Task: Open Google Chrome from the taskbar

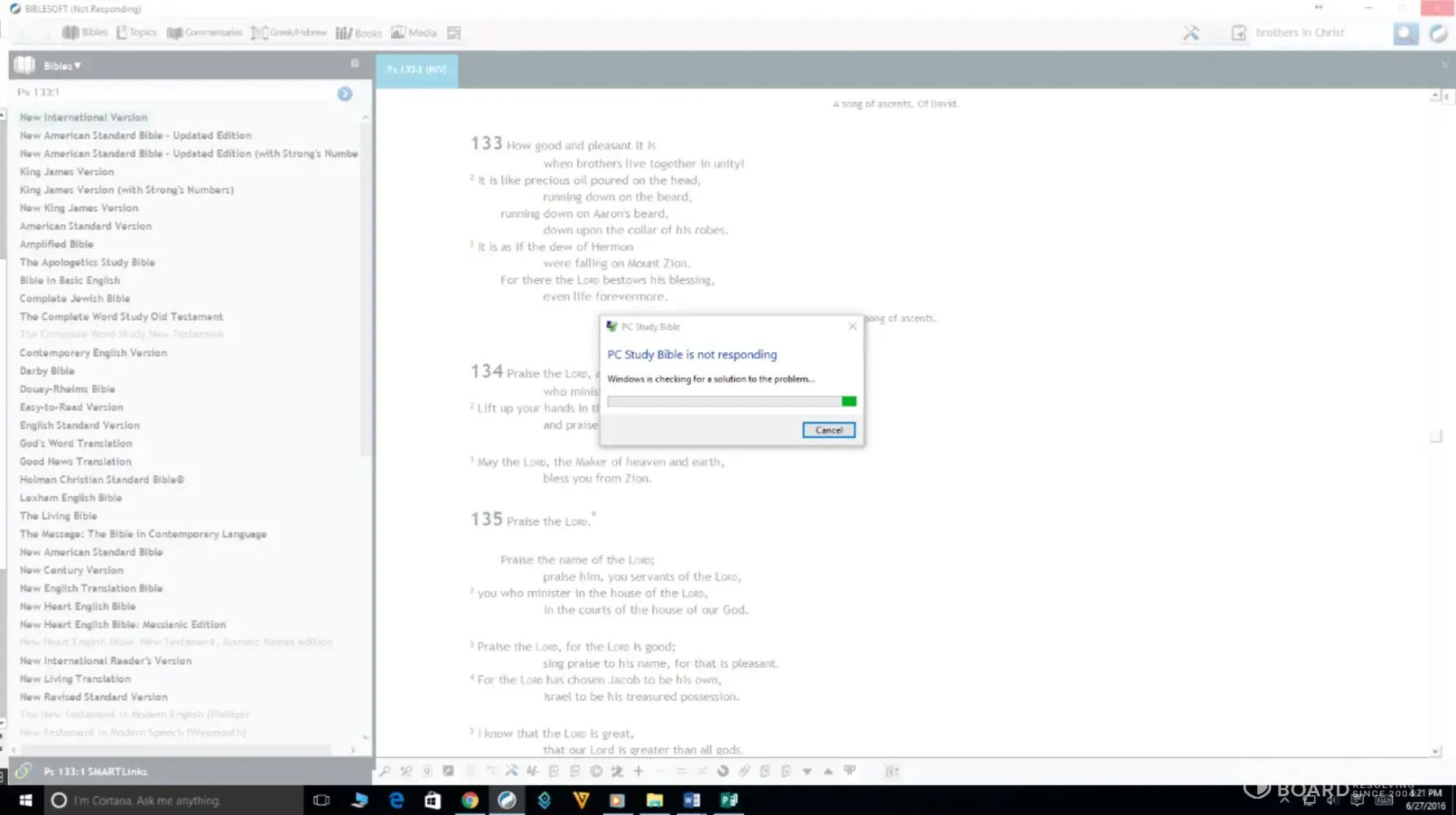Action: (x=469, y=800)
